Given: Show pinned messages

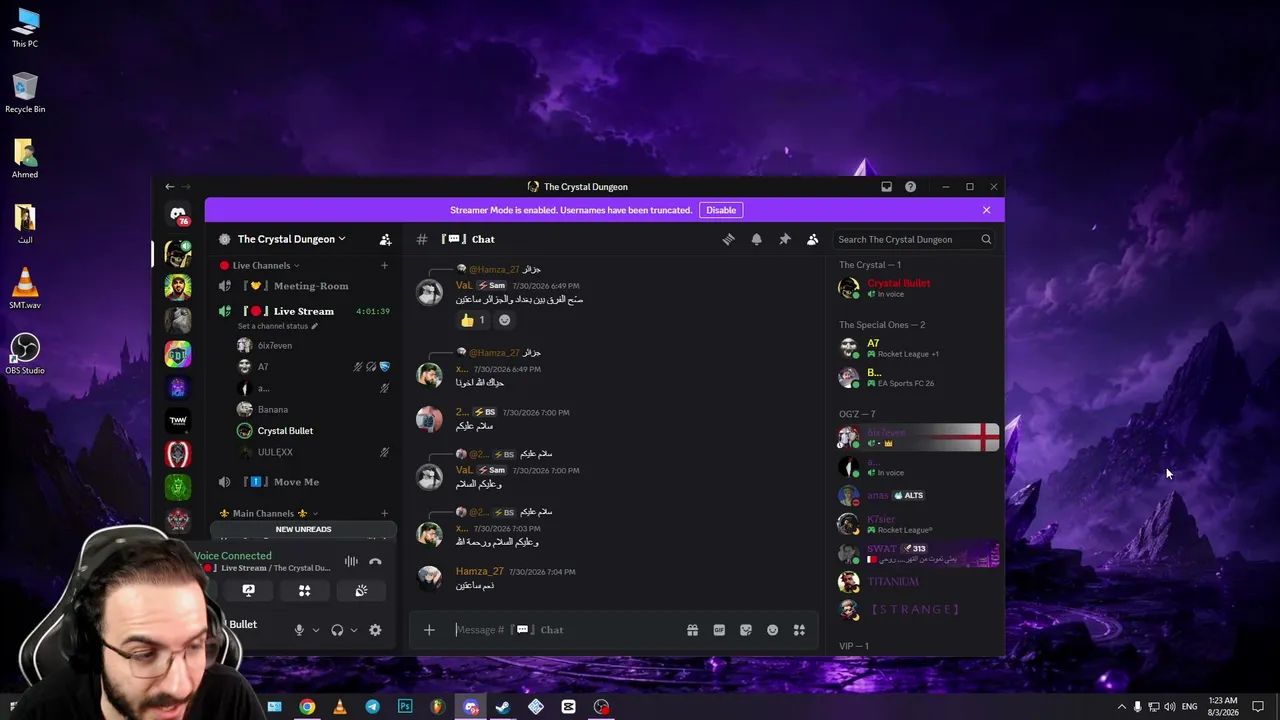Looking at the screenshot, I should [x=784, y=240].
